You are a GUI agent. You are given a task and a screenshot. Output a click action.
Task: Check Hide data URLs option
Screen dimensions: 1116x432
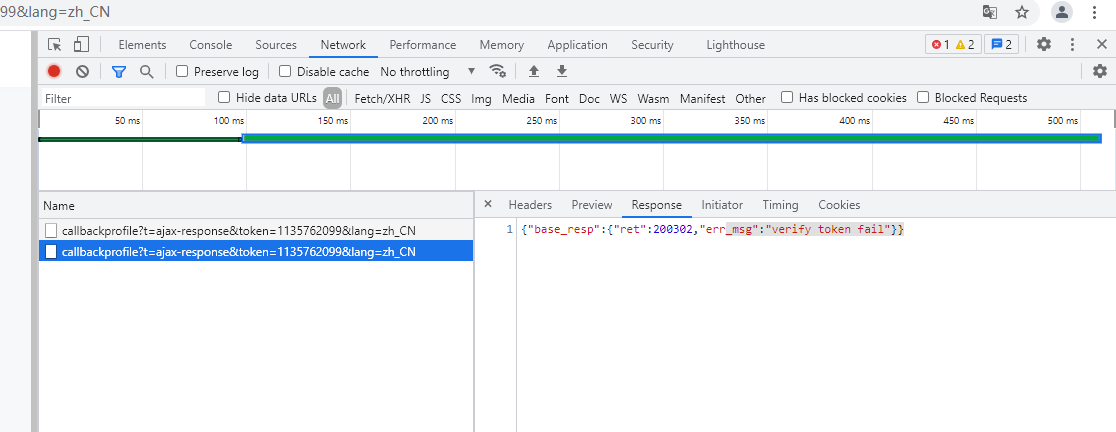click(224, 97)
